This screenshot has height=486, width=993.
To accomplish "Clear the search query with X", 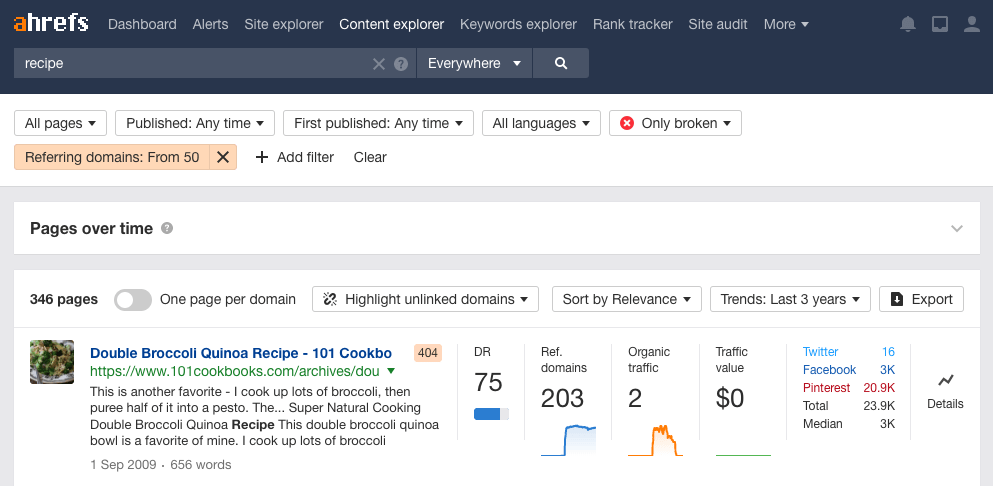I will tap(378, 63).
